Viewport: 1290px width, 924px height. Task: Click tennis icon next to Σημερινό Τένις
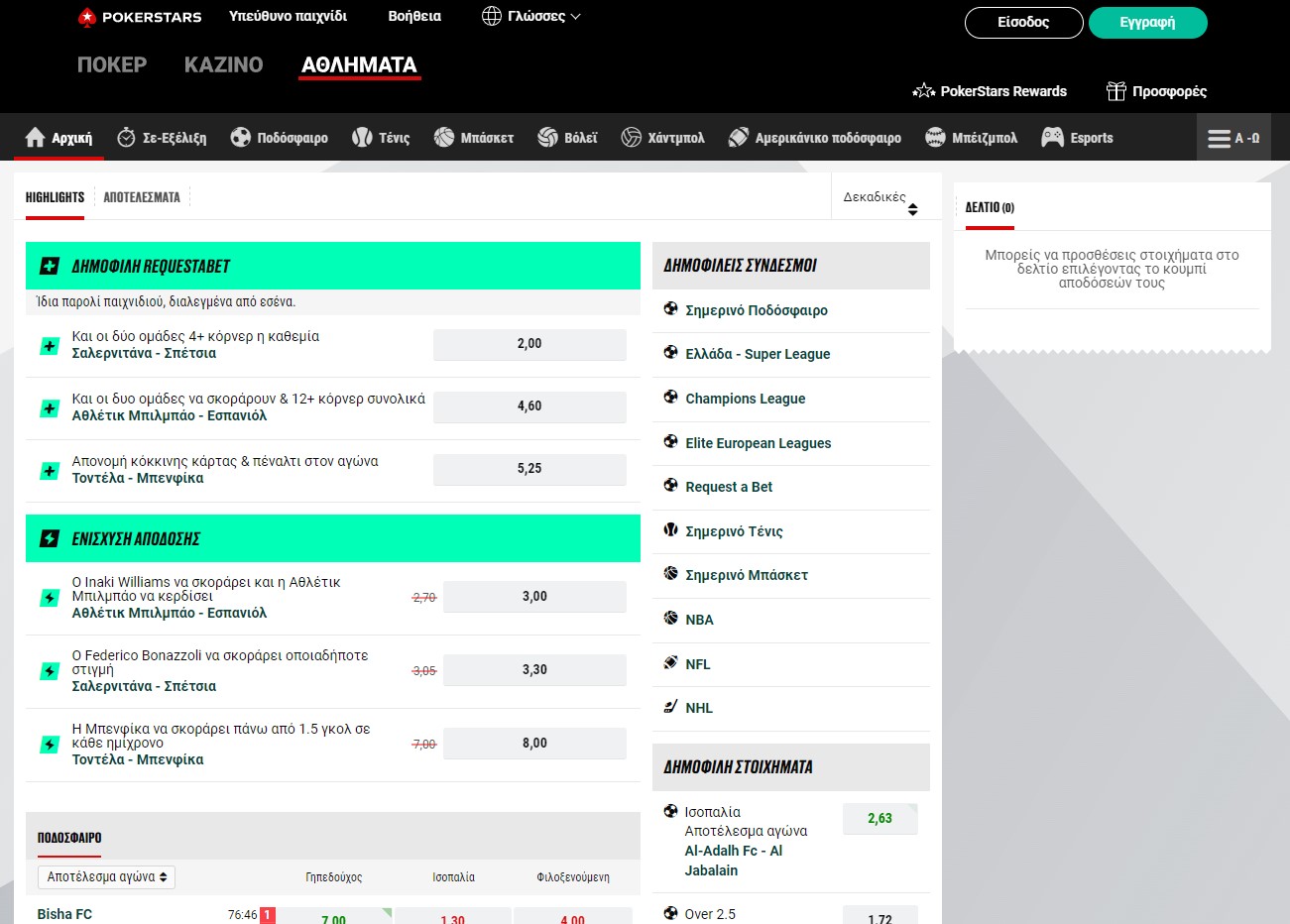pyautogui.click(x=670, y=529)
